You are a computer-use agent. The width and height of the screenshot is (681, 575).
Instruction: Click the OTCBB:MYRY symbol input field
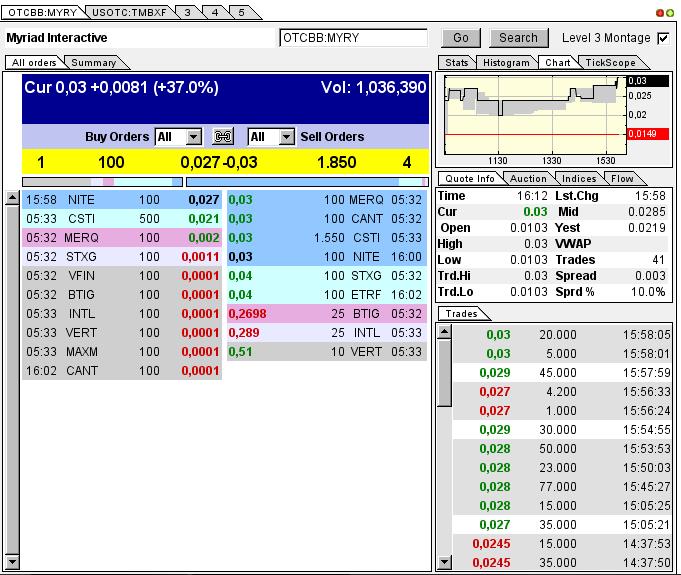353,38
